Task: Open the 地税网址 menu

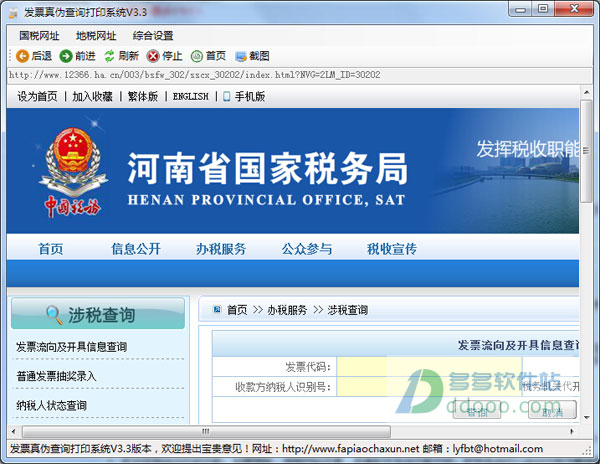Action: click(x=96, y=36)
